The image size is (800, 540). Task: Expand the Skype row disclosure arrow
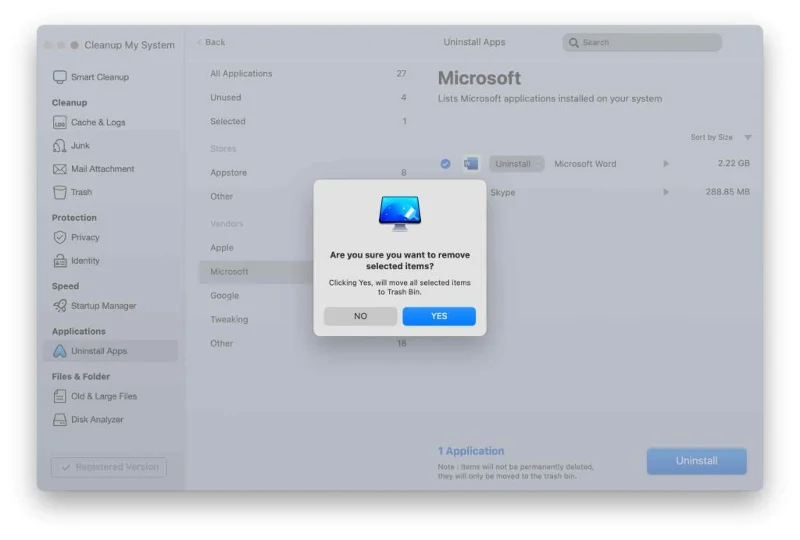pyautogui.click(x=666, y=192)
